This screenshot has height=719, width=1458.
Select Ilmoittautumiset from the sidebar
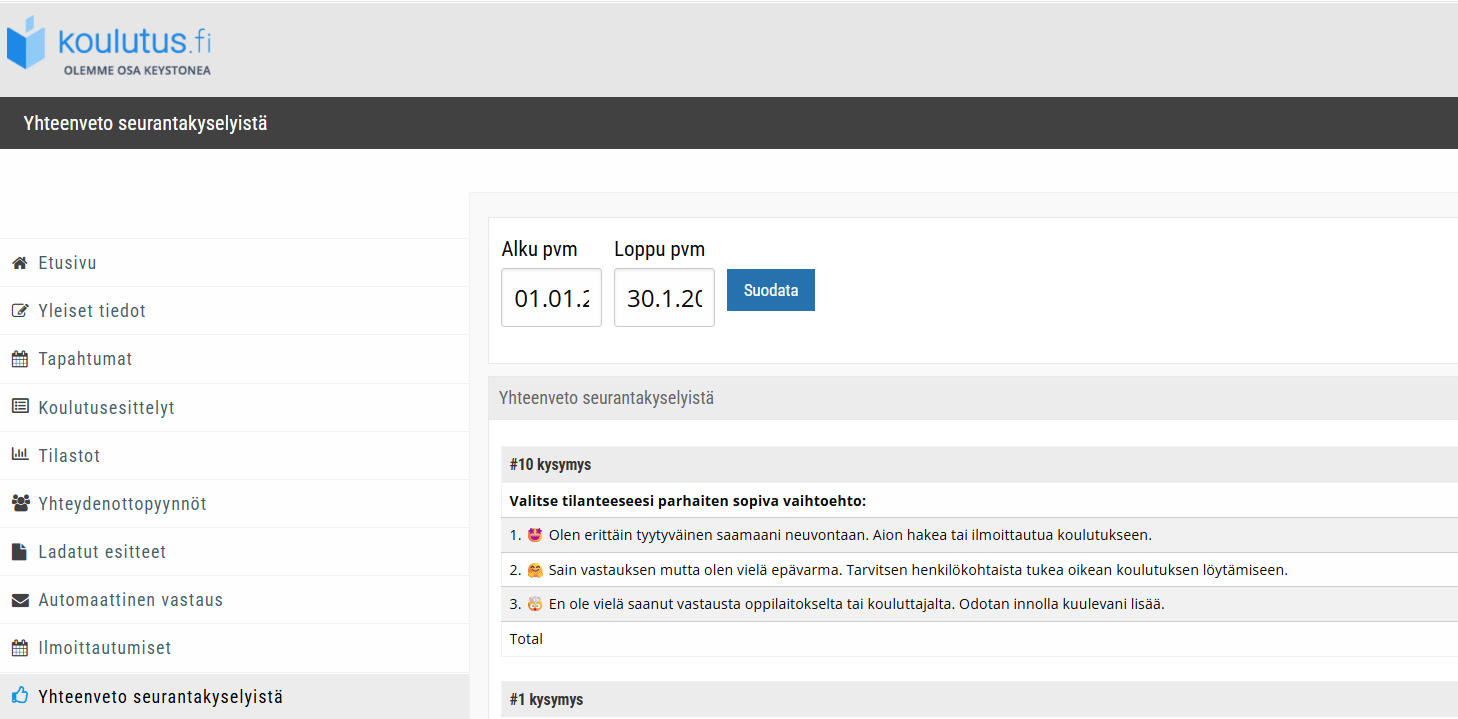point(105,648)
